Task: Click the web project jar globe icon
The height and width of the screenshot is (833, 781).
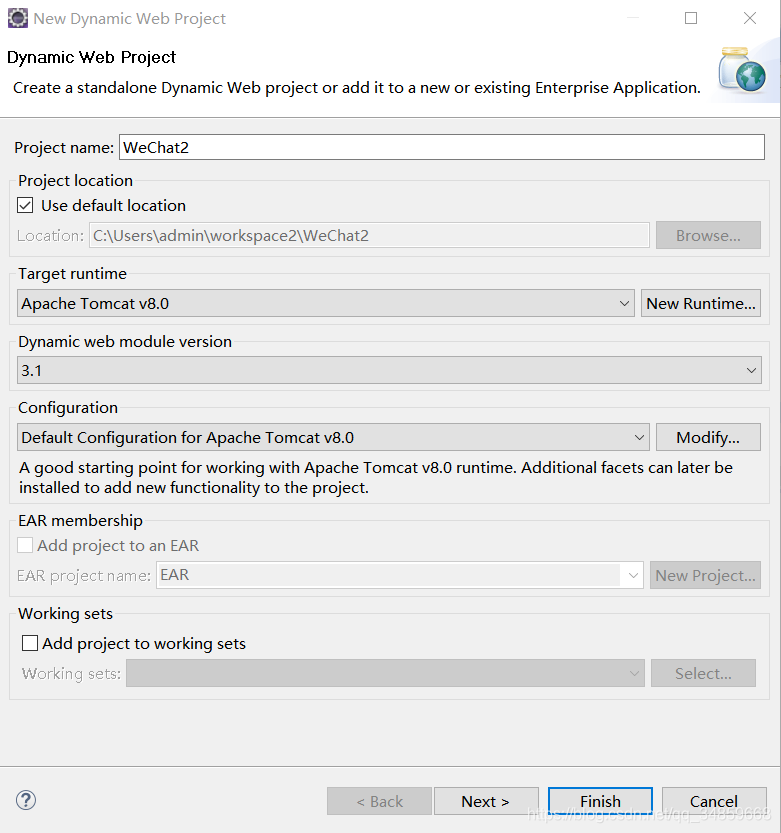Action: click(742, 71)
